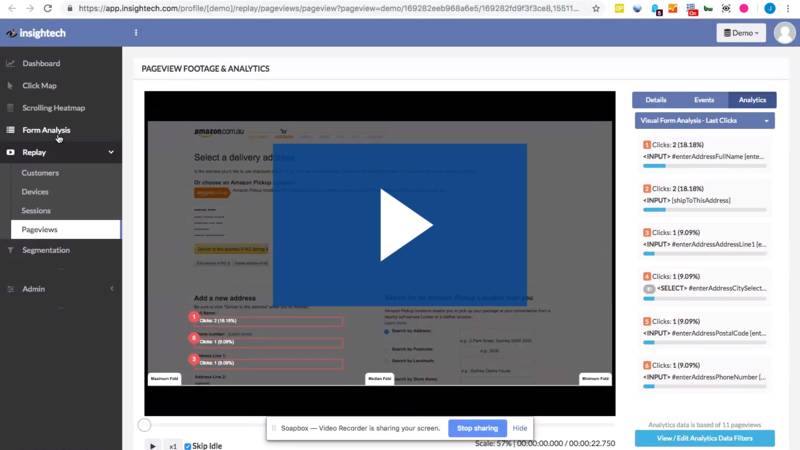Toggle the eye icon beside enterAddressCitySelect
Viewport: 800px width, 450px height.
pyautogui.click(x=649, y=289)
